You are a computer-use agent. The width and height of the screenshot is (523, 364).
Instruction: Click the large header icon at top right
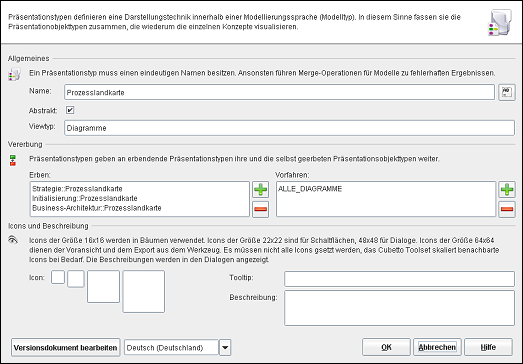click(x=500, y=23)
